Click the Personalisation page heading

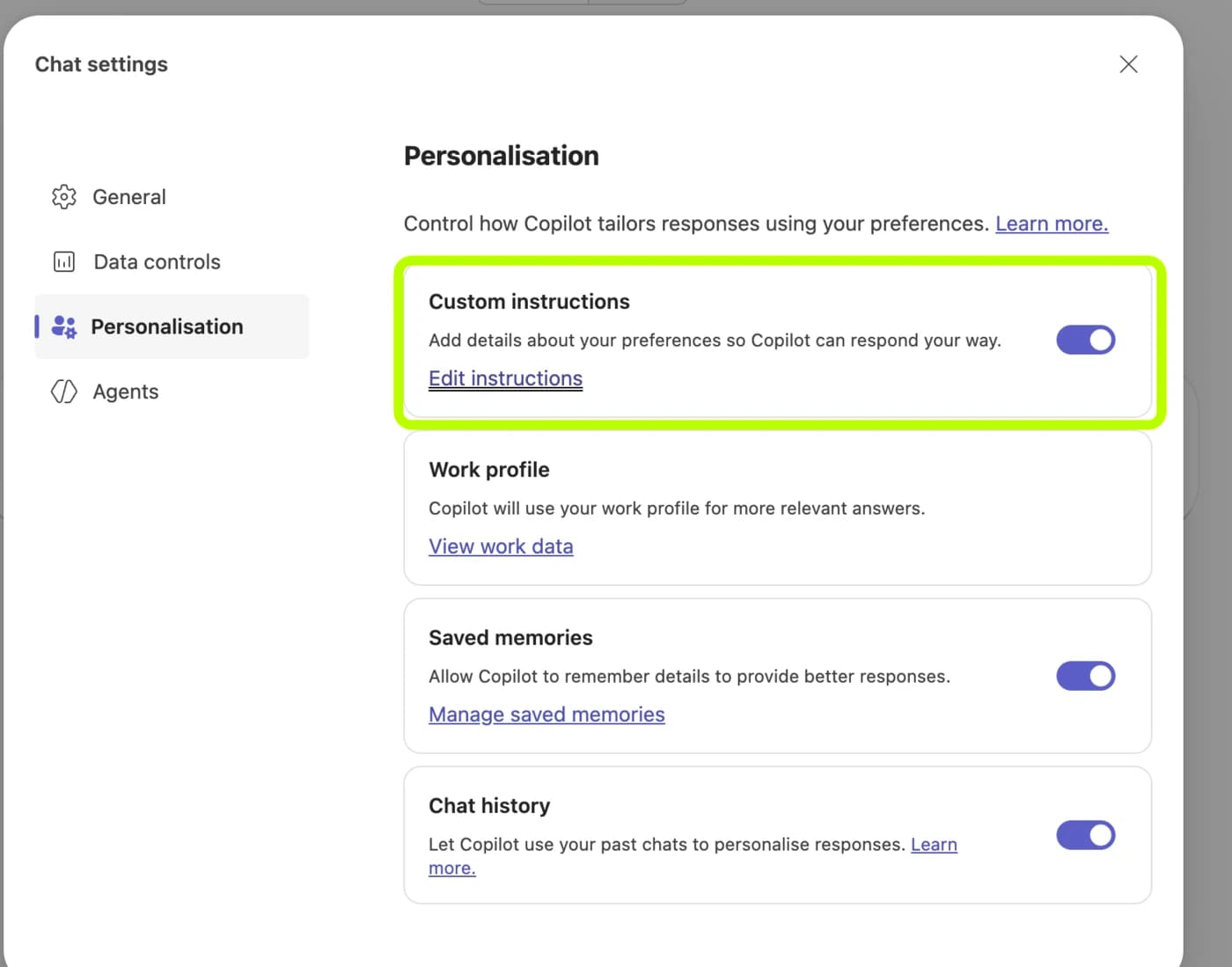[x=501, y=156]
